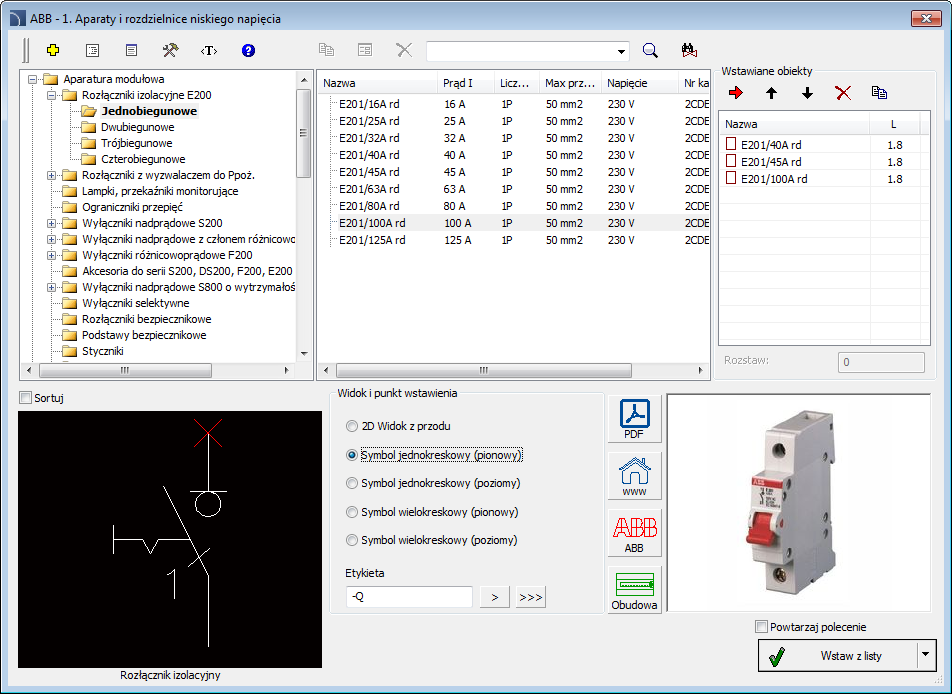
Task: Click the L column header in objects list
Action: [x=894, y=124]
